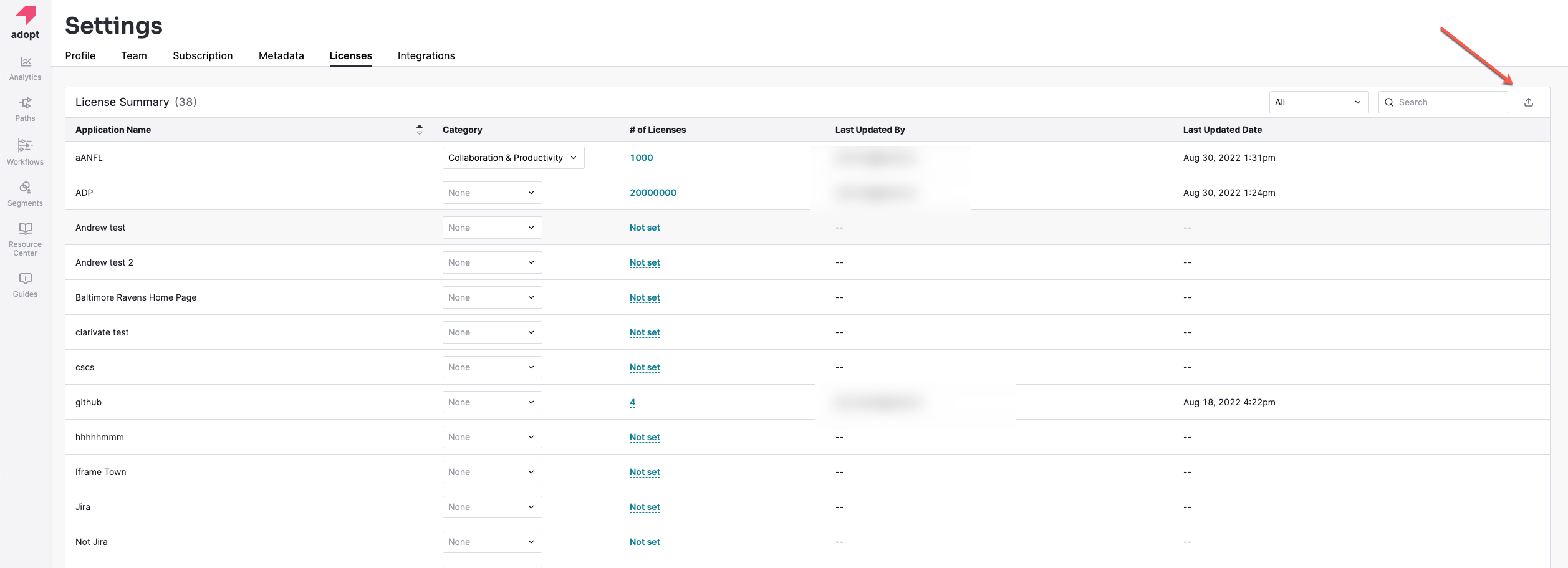Switch to the Profile tab
The height and width of the screenshot is (568, 1568).
(80, 55)
